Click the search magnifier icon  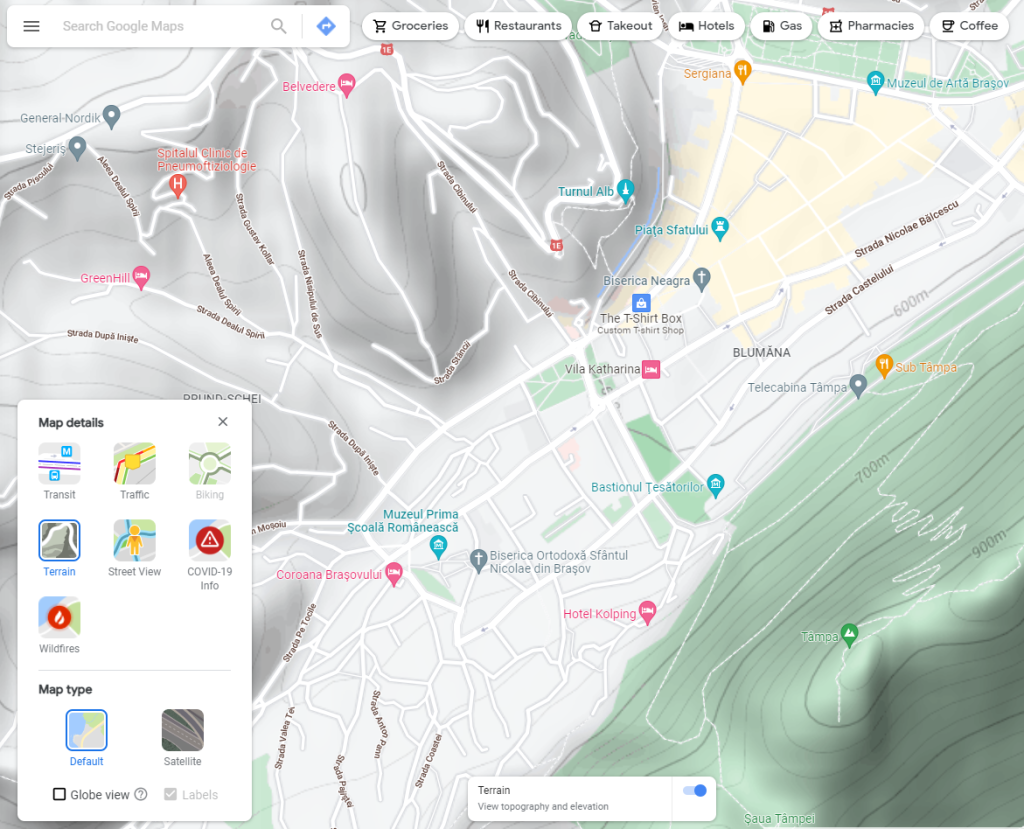[x=278, y=26]
